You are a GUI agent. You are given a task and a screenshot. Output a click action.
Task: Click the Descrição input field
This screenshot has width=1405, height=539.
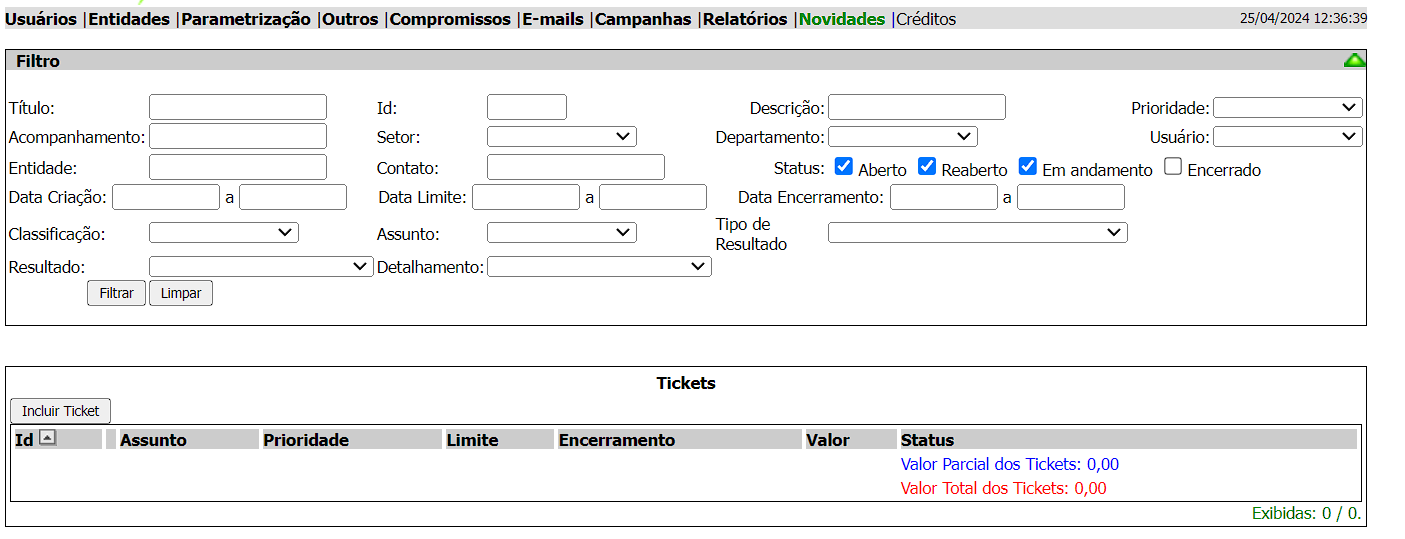[x=916, y=107]
